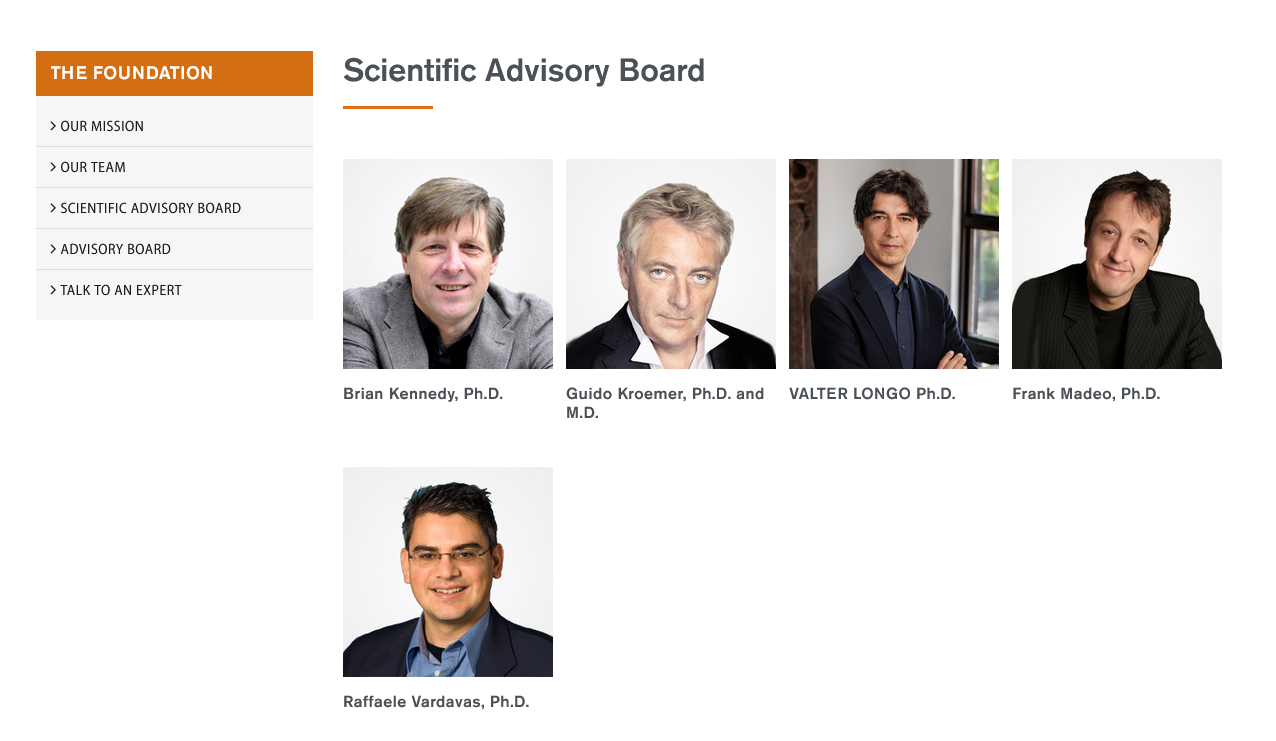Click the chevron before Scientific Advisory Board
Viewport: 1276px width, 741px height.
click(x=53, y=208)
